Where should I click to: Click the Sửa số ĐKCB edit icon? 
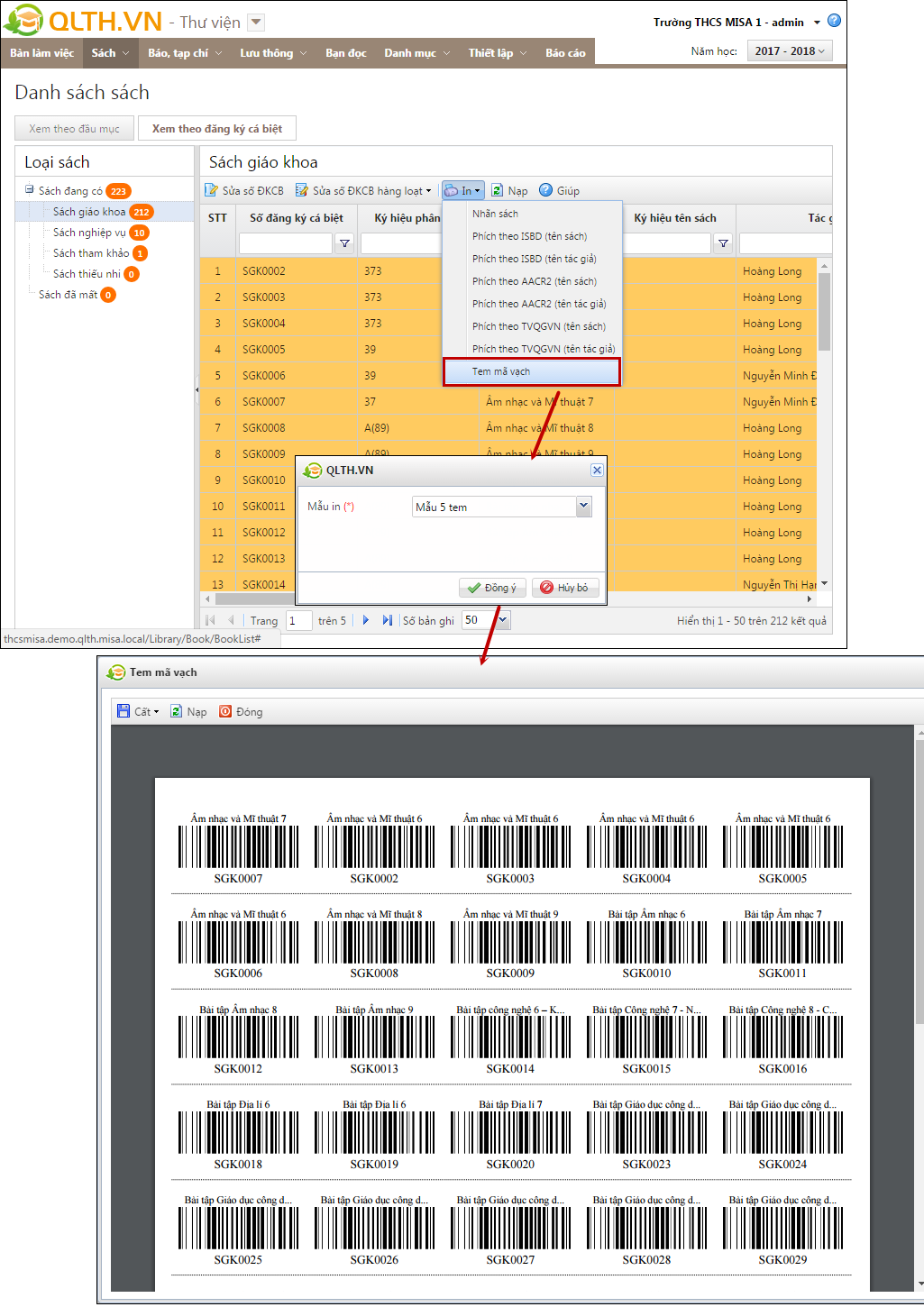tap(212, 190)
